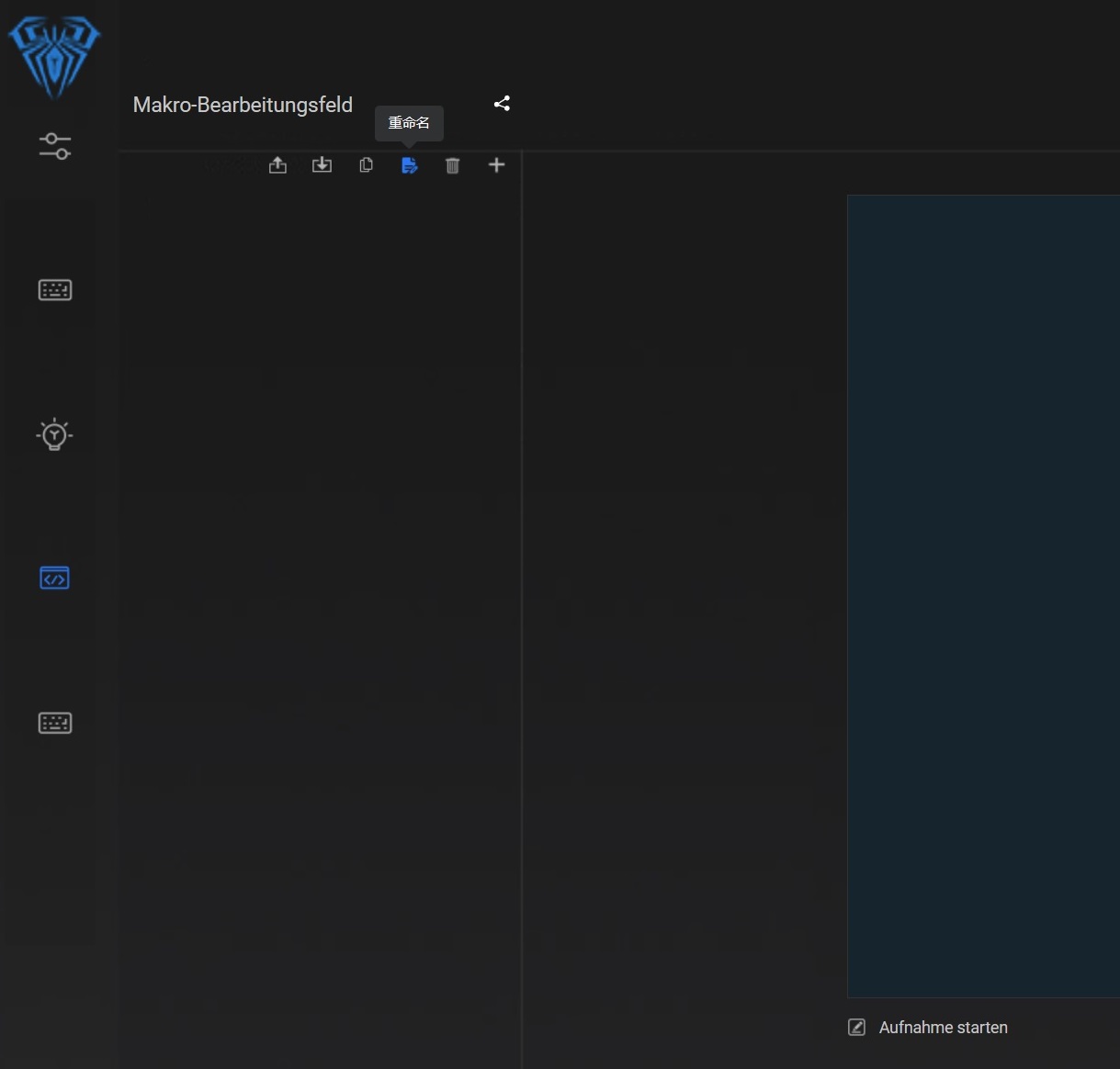The width and height of the screenshot is (1120, 1069).
Task: Add a new macro with plus icon
Action: tap(496, 165)
